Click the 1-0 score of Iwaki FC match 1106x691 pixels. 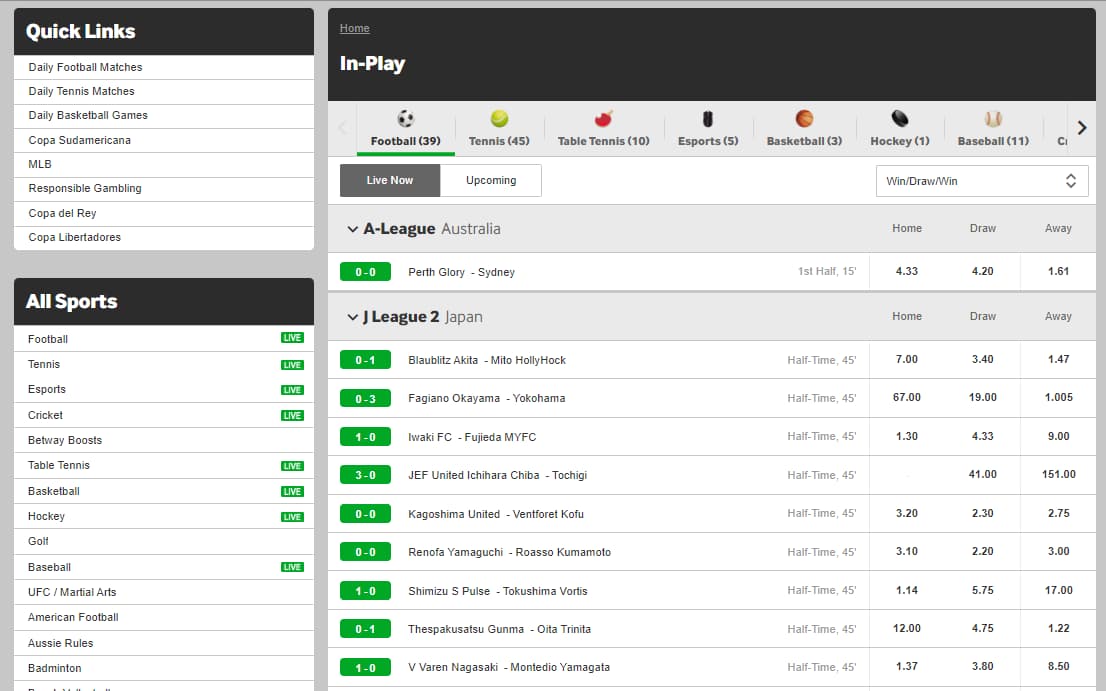click(x=365, y=437)
